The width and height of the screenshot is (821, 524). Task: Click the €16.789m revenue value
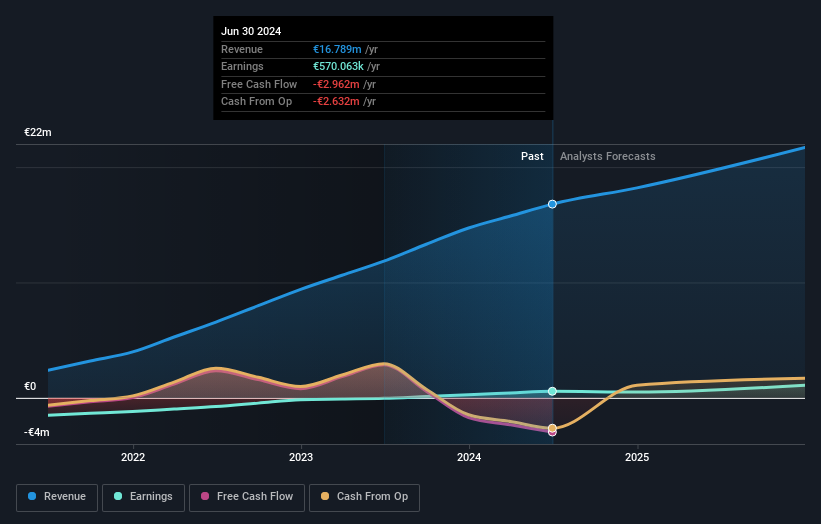pos(337,49)
